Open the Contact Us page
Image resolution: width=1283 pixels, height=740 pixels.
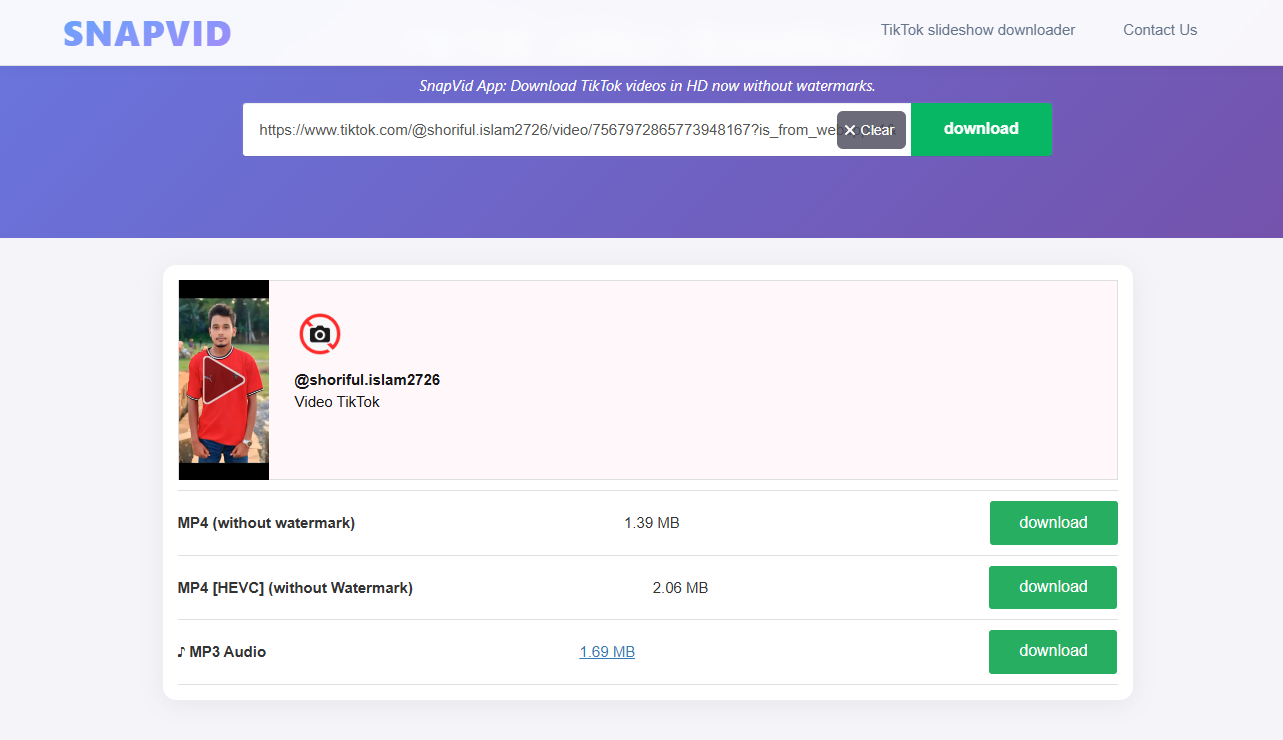point(1159,30)
